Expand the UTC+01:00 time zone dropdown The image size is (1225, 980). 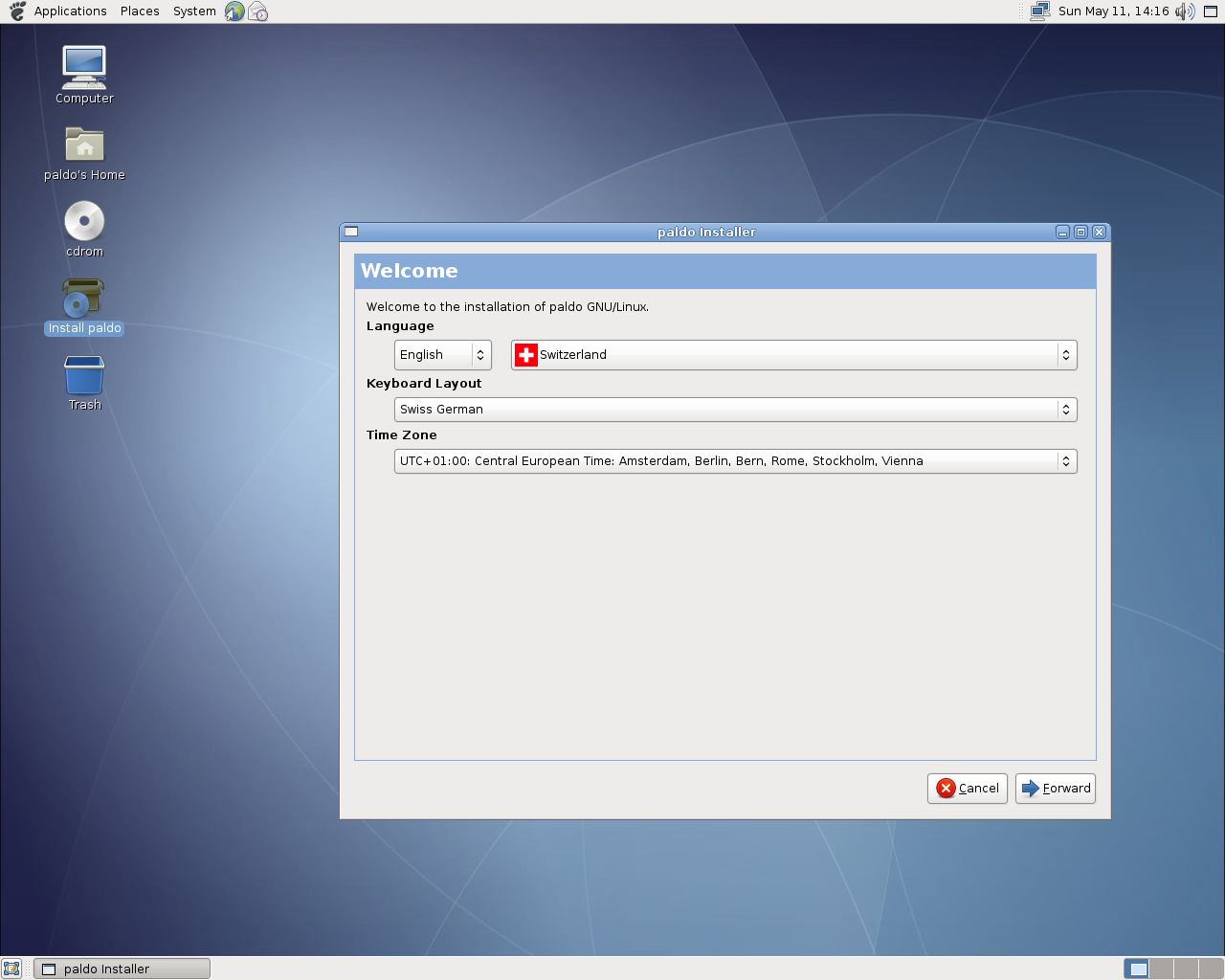pyautogui.click(x=736, y=461)
